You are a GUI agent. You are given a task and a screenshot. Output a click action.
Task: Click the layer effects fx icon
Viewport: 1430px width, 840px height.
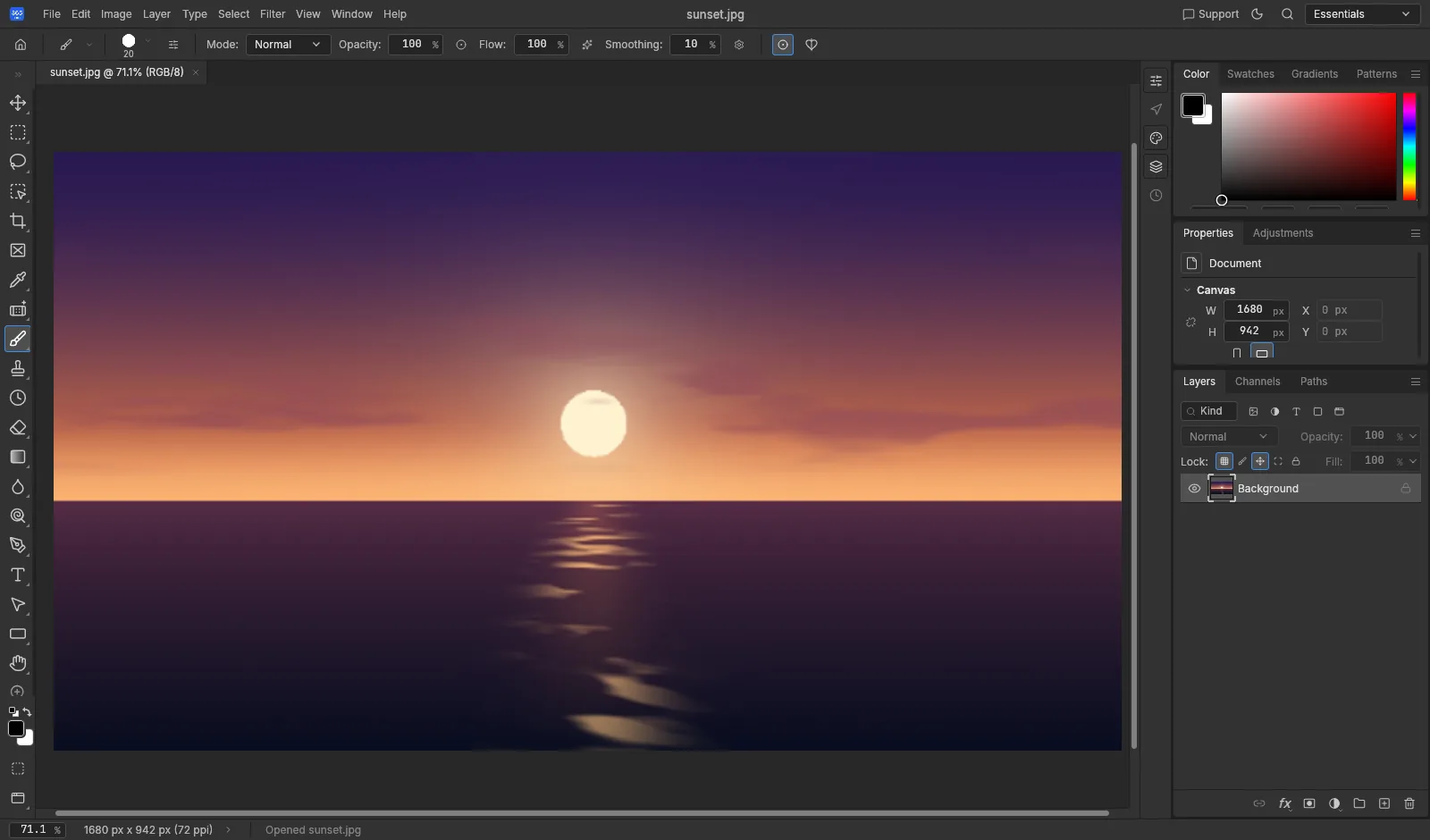pyautogui.click(x=1284, y=803)
